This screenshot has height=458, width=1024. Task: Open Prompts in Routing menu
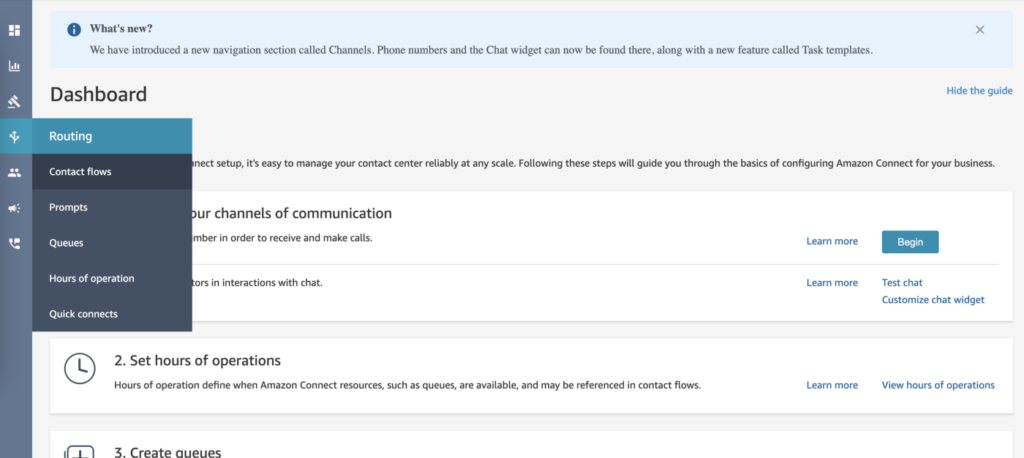68,207
